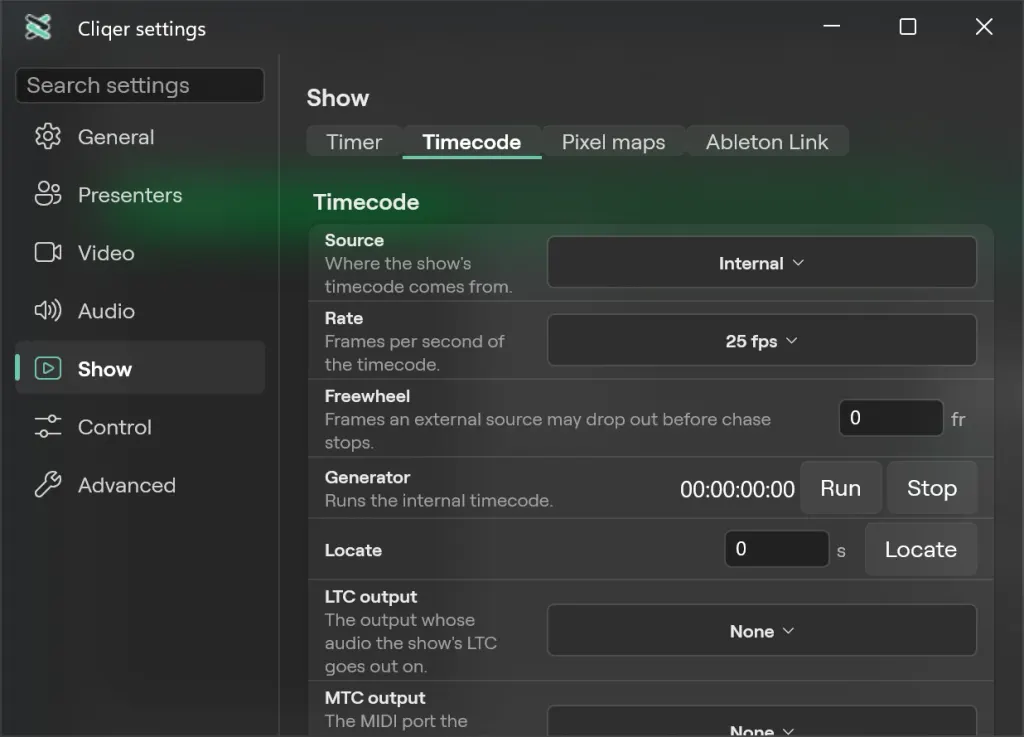The height and width of the screenshot is (737, 1024).
Task: Click the LTC output label
Action: point(370,597)
